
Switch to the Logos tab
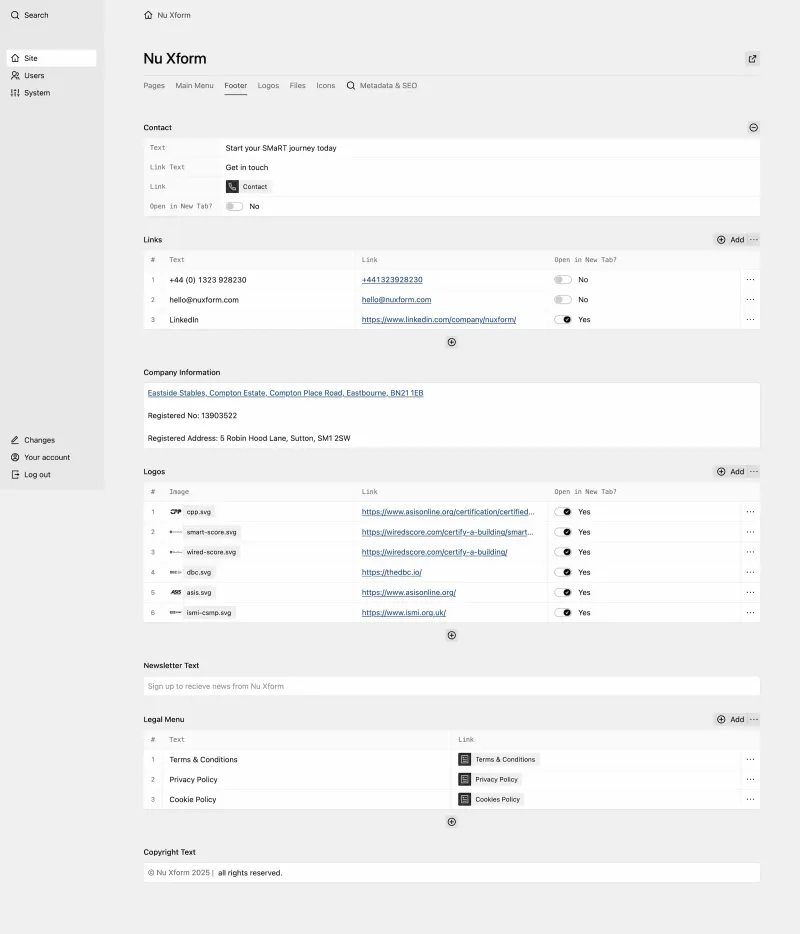[x=268, y=85]
